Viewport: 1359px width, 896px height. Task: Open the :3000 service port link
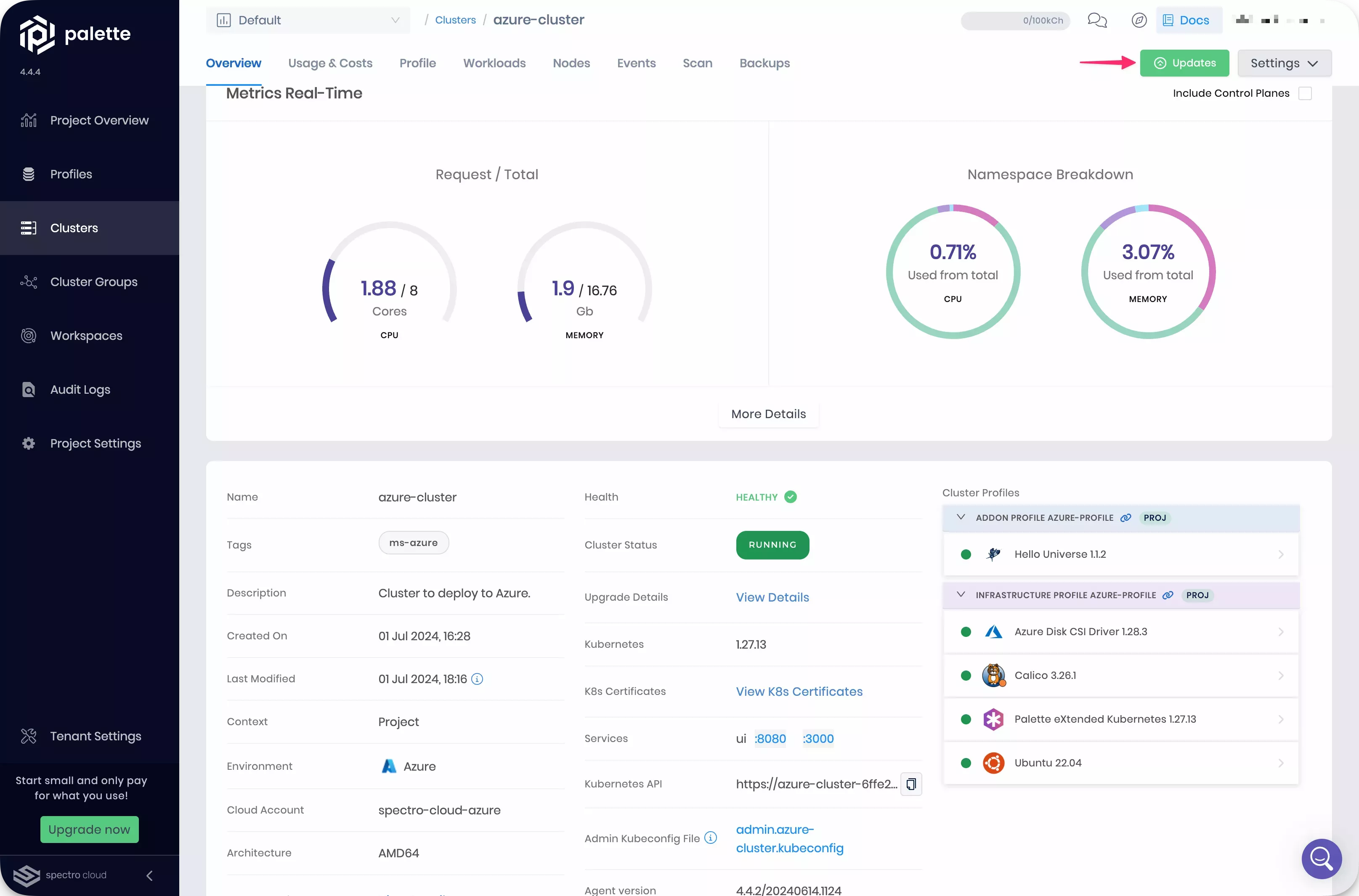[818, 738]
